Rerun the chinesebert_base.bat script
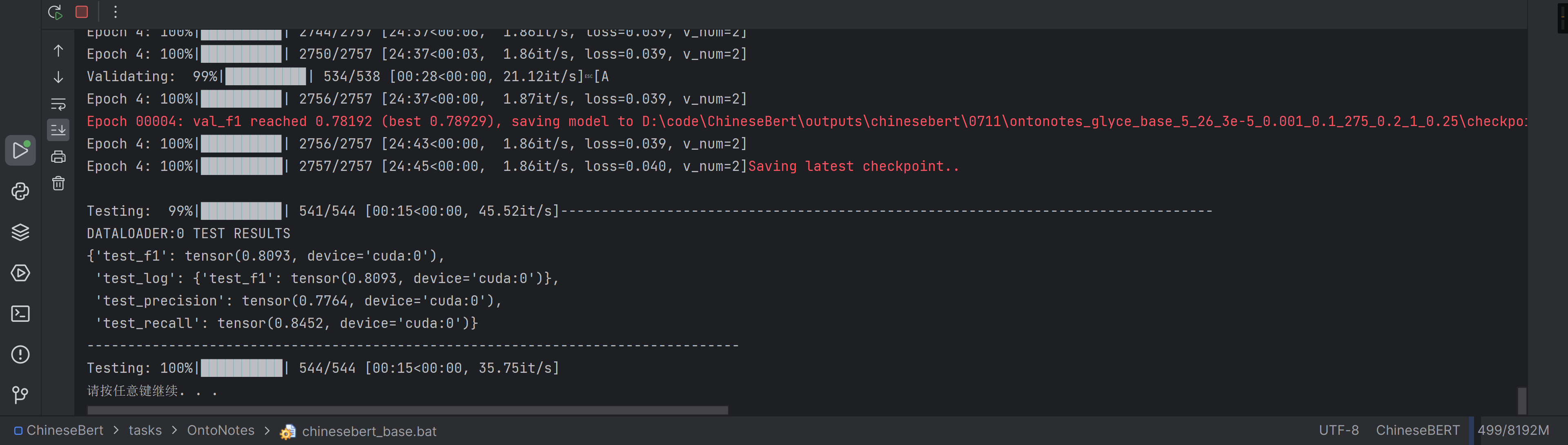 click(x=56, y=11)
